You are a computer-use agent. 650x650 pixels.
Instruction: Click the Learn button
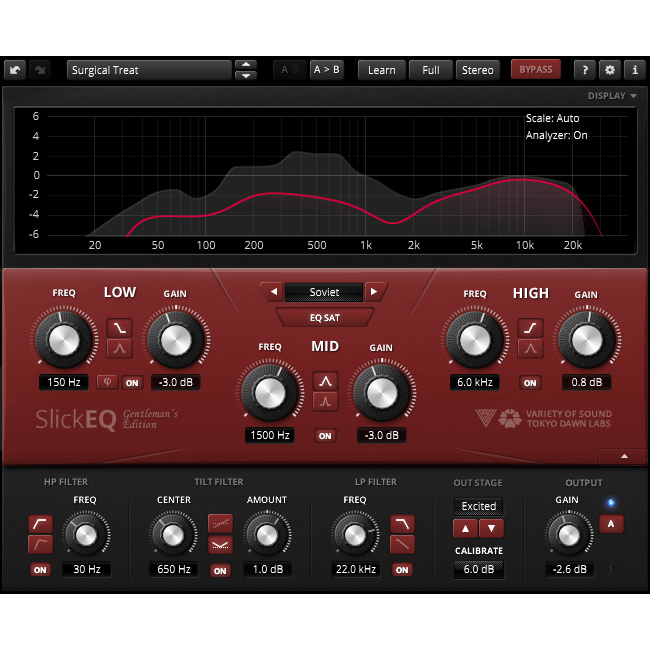tap(381, 70)
